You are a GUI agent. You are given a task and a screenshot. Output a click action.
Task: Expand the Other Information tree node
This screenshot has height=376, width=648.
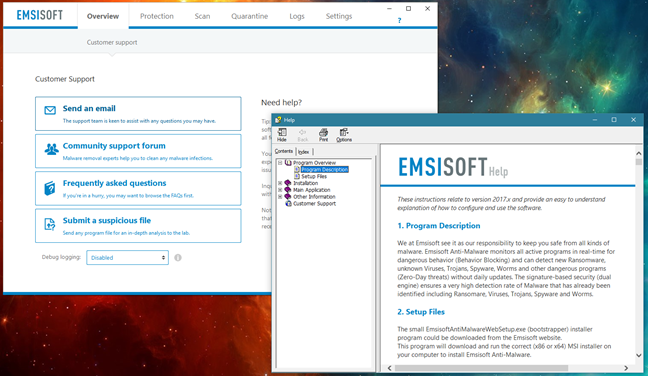pos(280,197)
